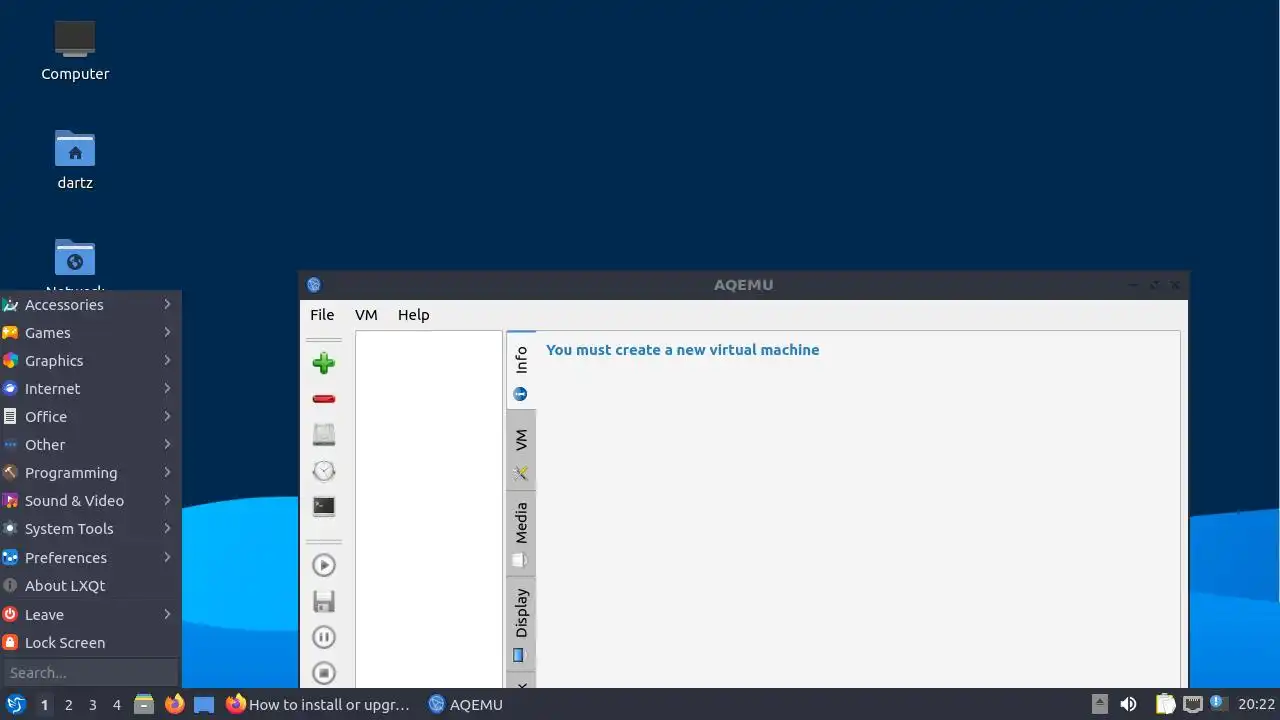The width and height of the screenshot is (1280, 720).
Task: Click the green plus add VM icon
Action: click(x=323, y=363)
